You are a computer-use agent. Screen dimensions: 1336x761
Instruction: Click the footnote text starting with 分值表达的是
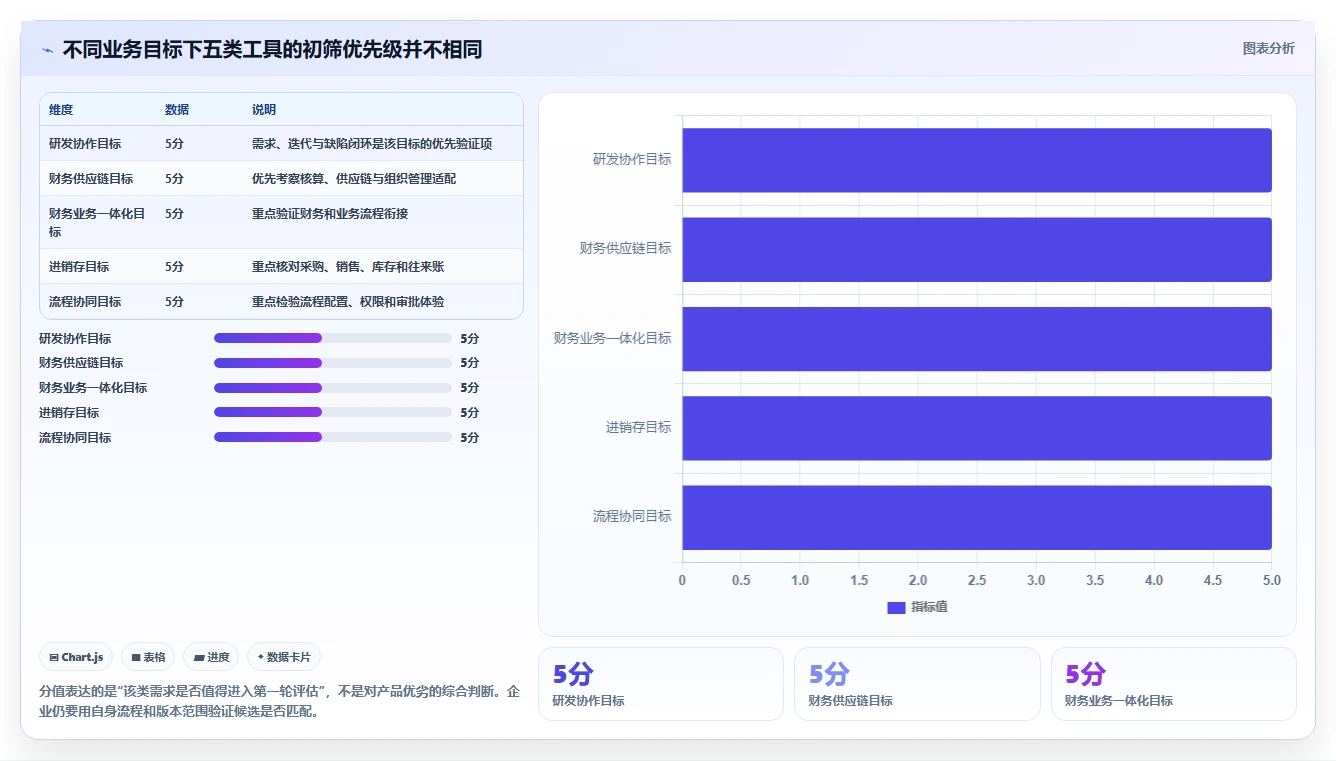point(280,702)
